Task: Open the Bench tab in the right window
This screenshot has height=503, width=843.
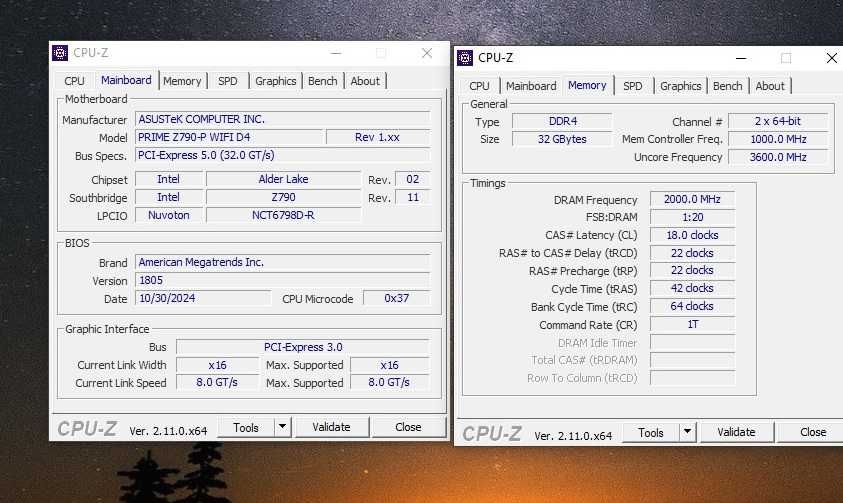Action: [727, 86]
